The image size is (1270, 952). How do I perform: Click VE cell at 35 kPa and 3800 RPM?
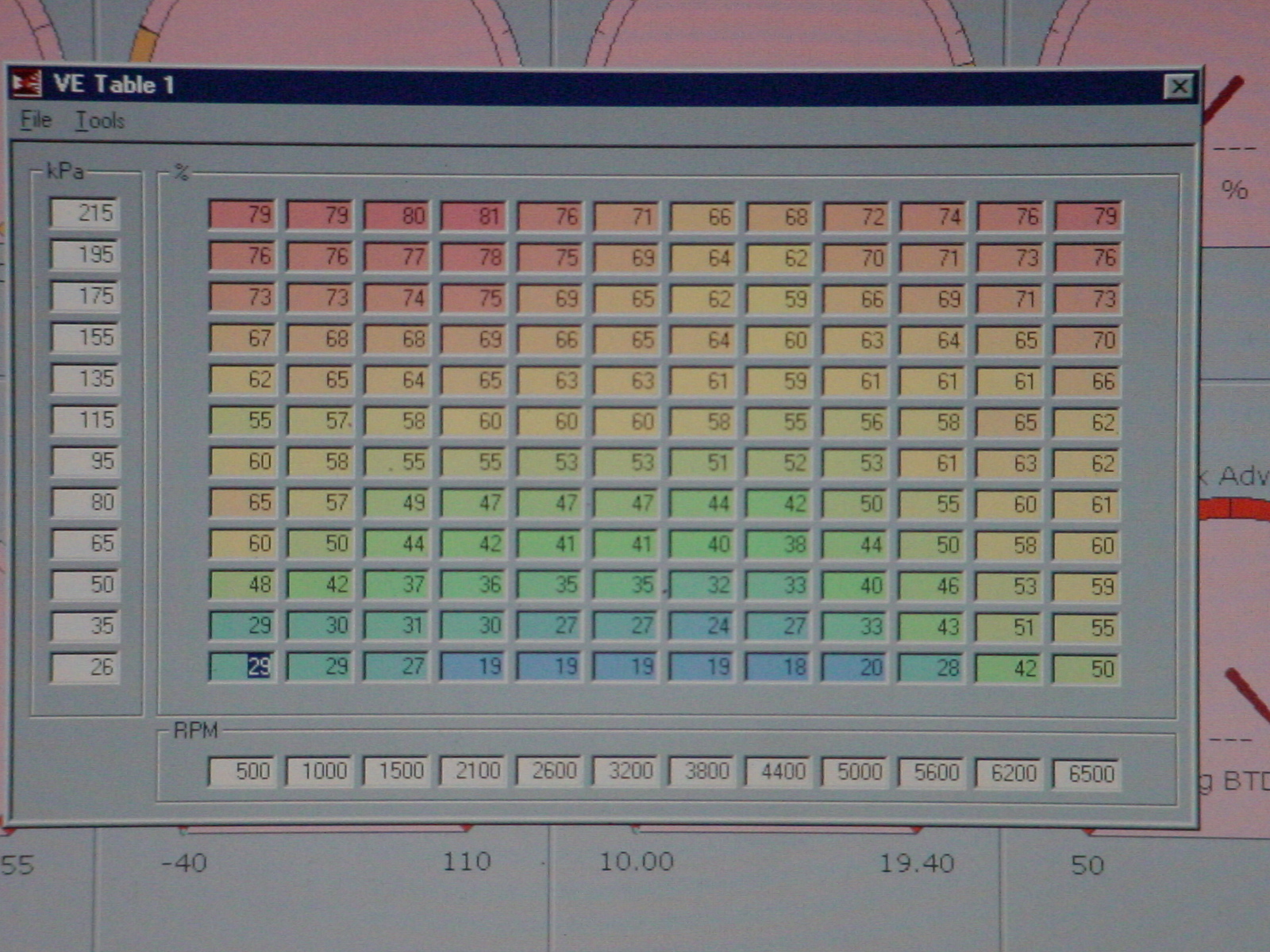click(702, 626)
